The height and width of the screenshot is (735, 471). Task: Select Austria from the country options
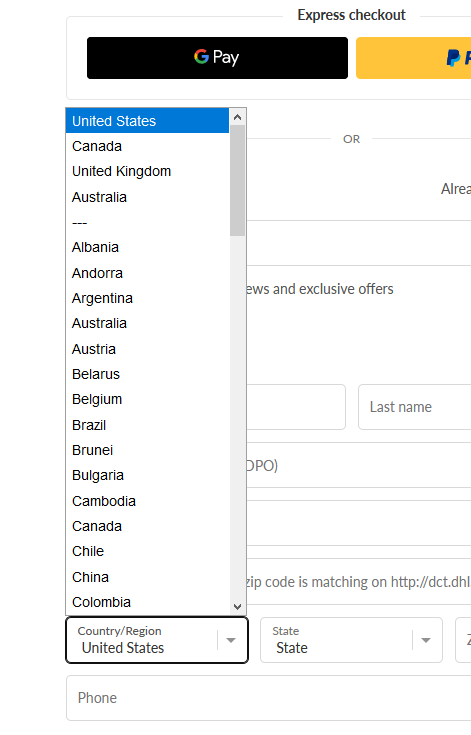point(147,349)
